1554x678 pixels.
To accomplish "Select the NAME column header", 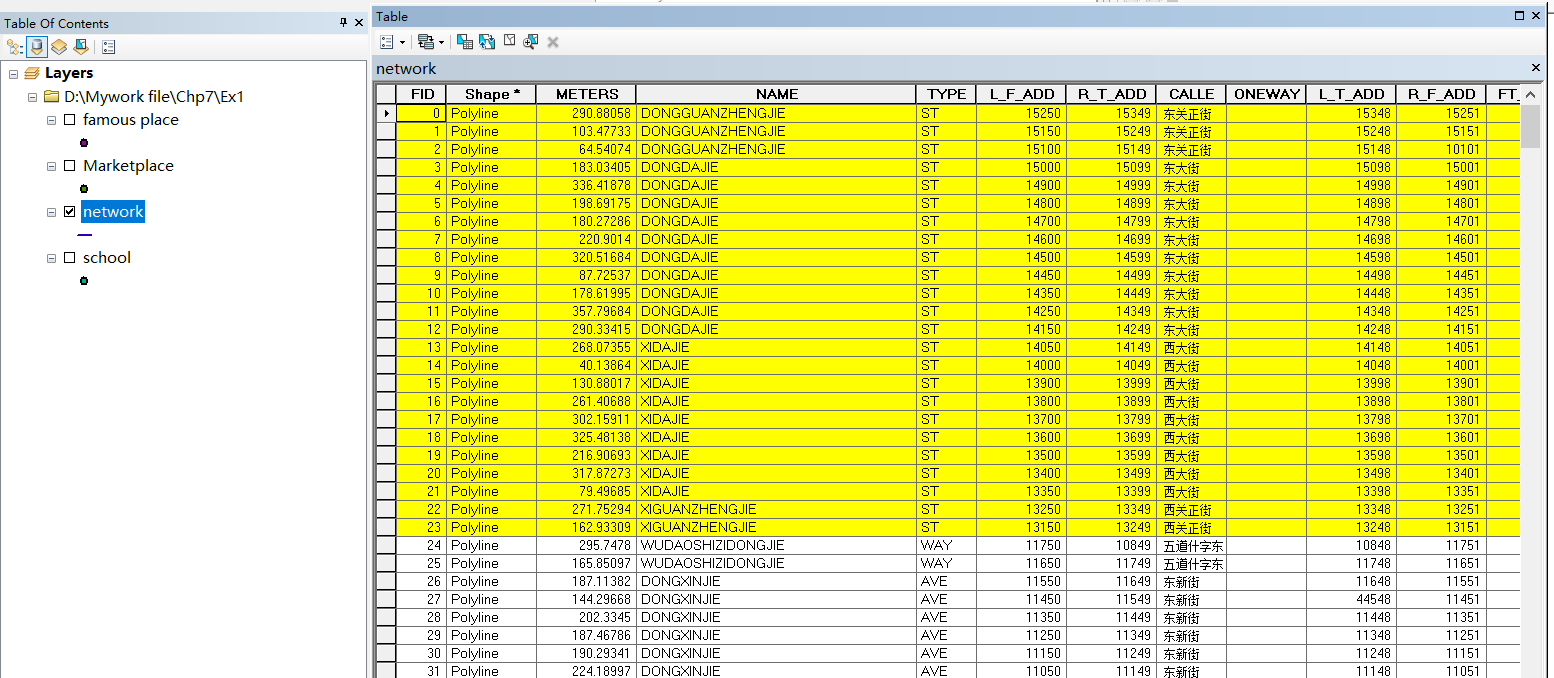I will 777,94.
